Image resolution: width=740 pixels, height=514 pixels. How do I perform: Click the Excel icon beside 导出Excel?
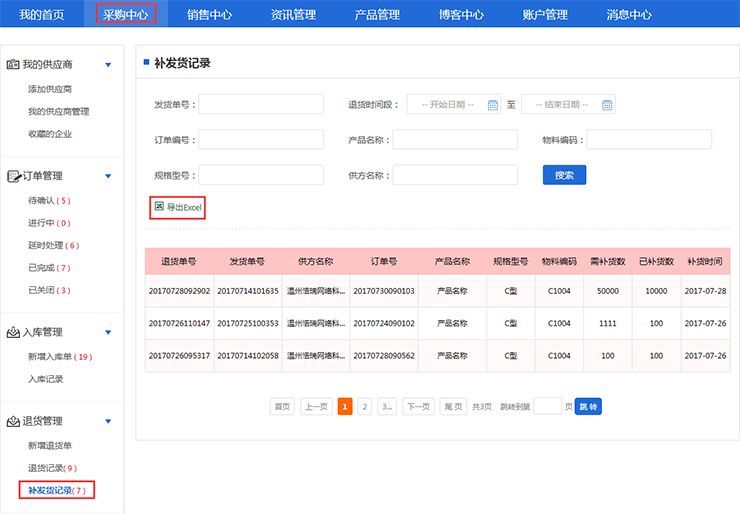[159, 206]
